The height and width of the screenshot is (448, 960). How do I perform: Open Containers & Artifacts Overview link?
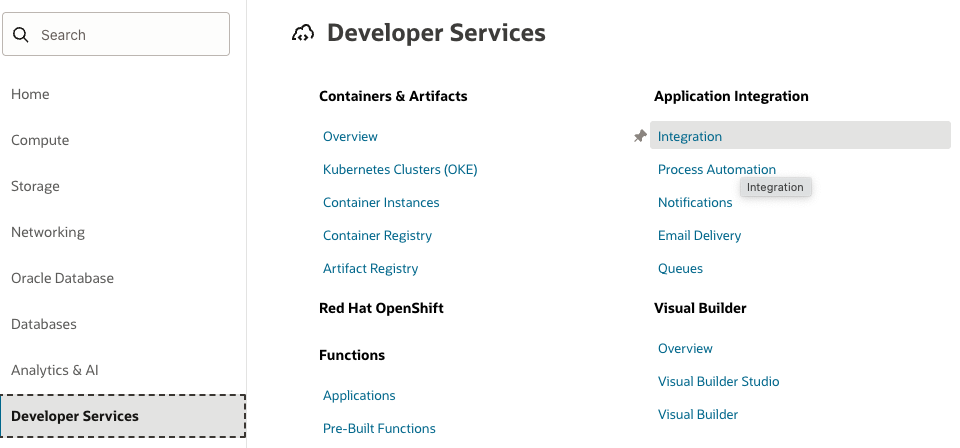click(x=350, y=136)
